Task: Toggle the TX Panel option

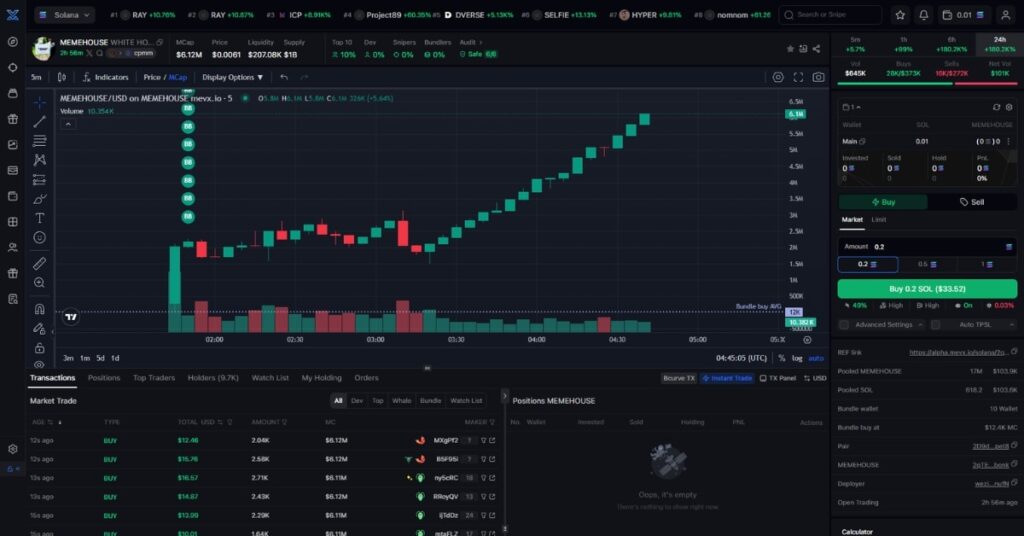Action: point(778,378)
